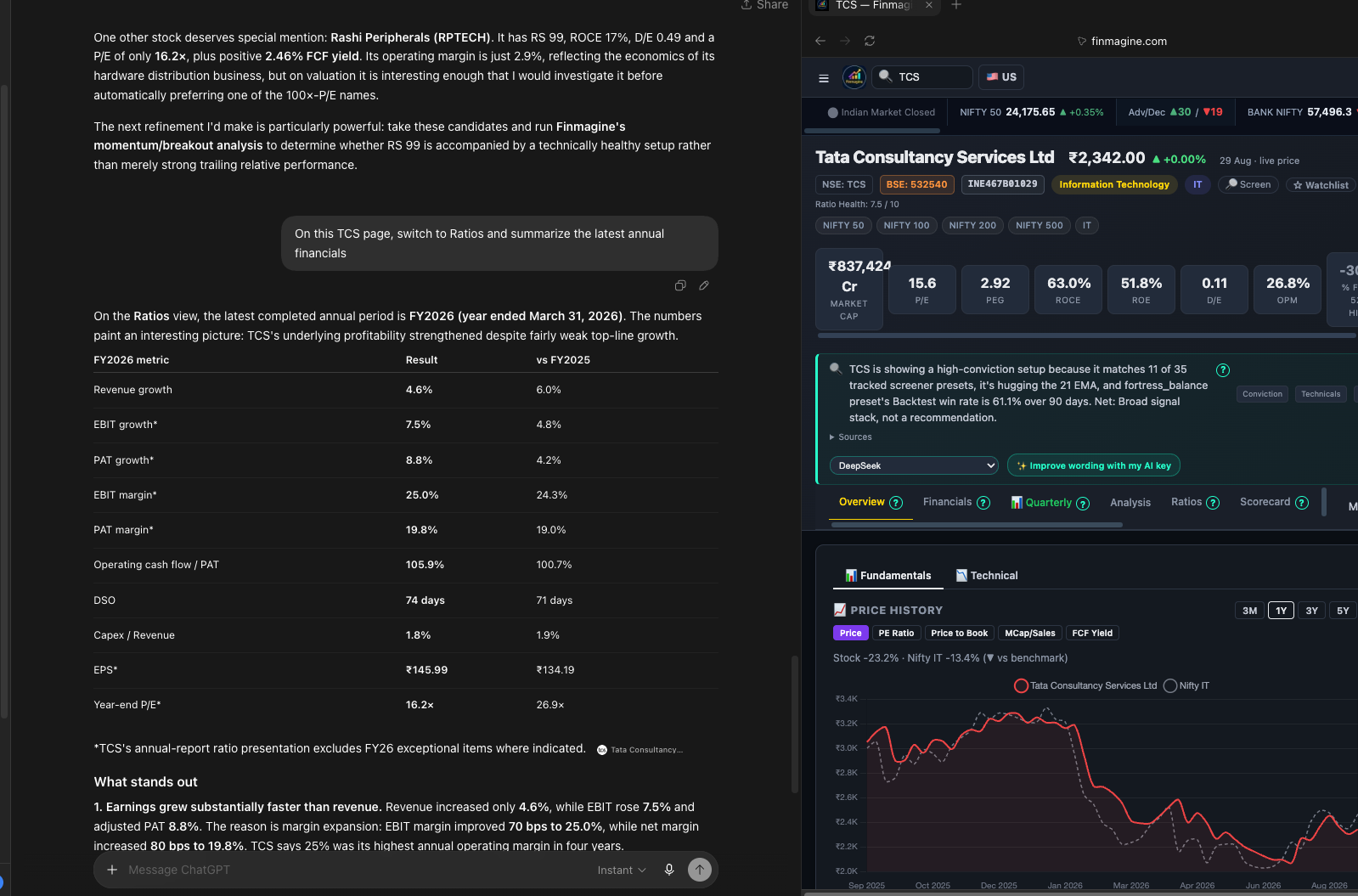Select the Price to Book chart metric

coord(959,633)
